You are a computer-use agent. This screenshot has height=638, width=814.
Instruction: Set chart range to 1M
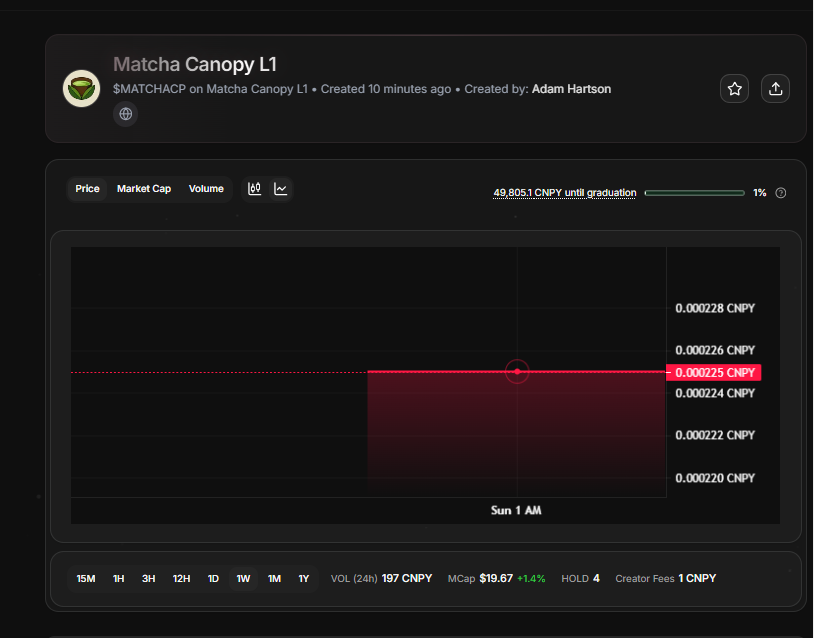coord(274,578)
